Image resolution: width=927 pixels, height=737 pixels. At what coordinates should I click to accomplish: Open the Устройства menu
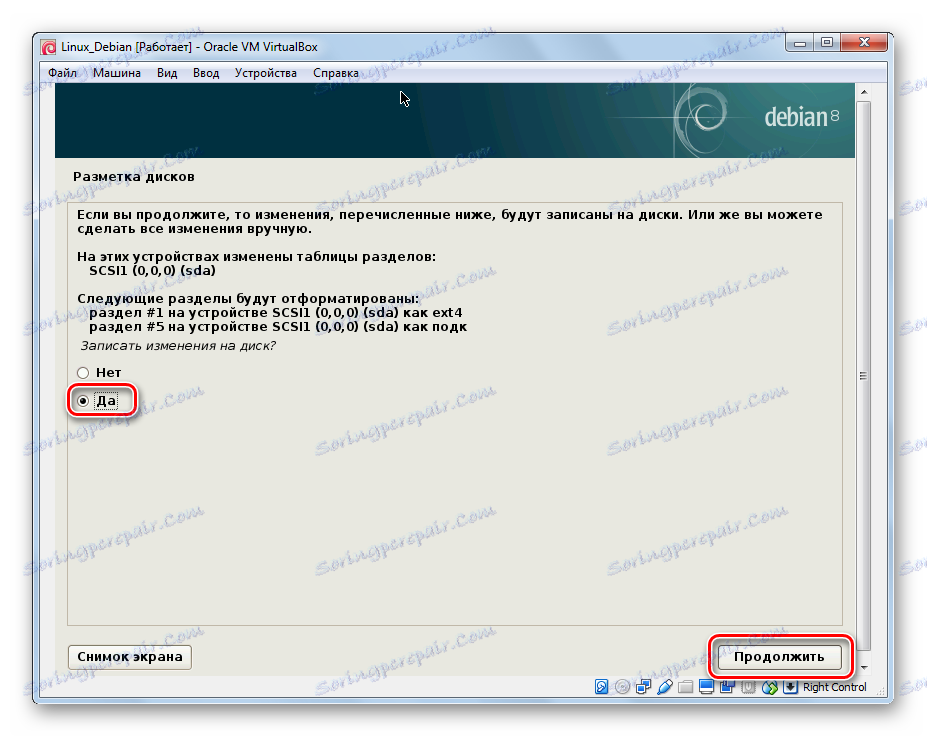[x=265, y=73]
